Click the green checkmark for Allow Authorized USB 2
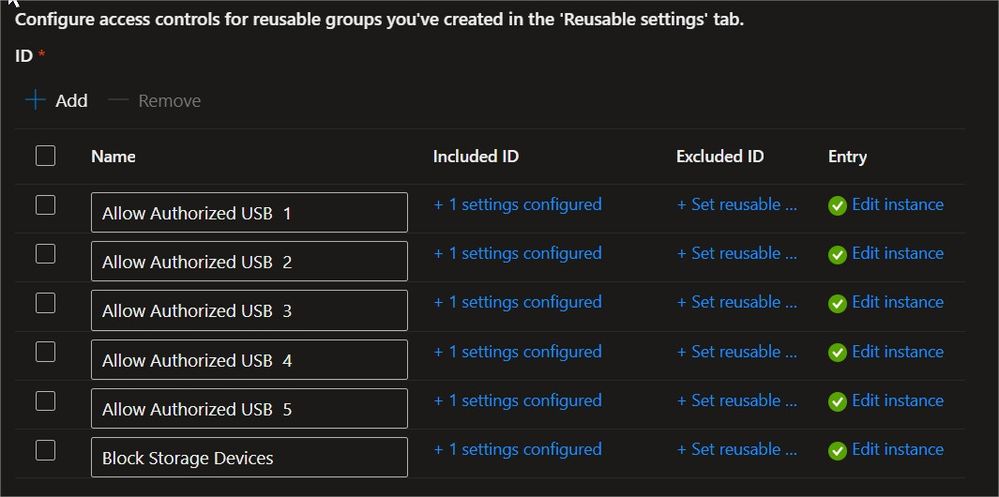999x497 pixels. pos(837,254)
